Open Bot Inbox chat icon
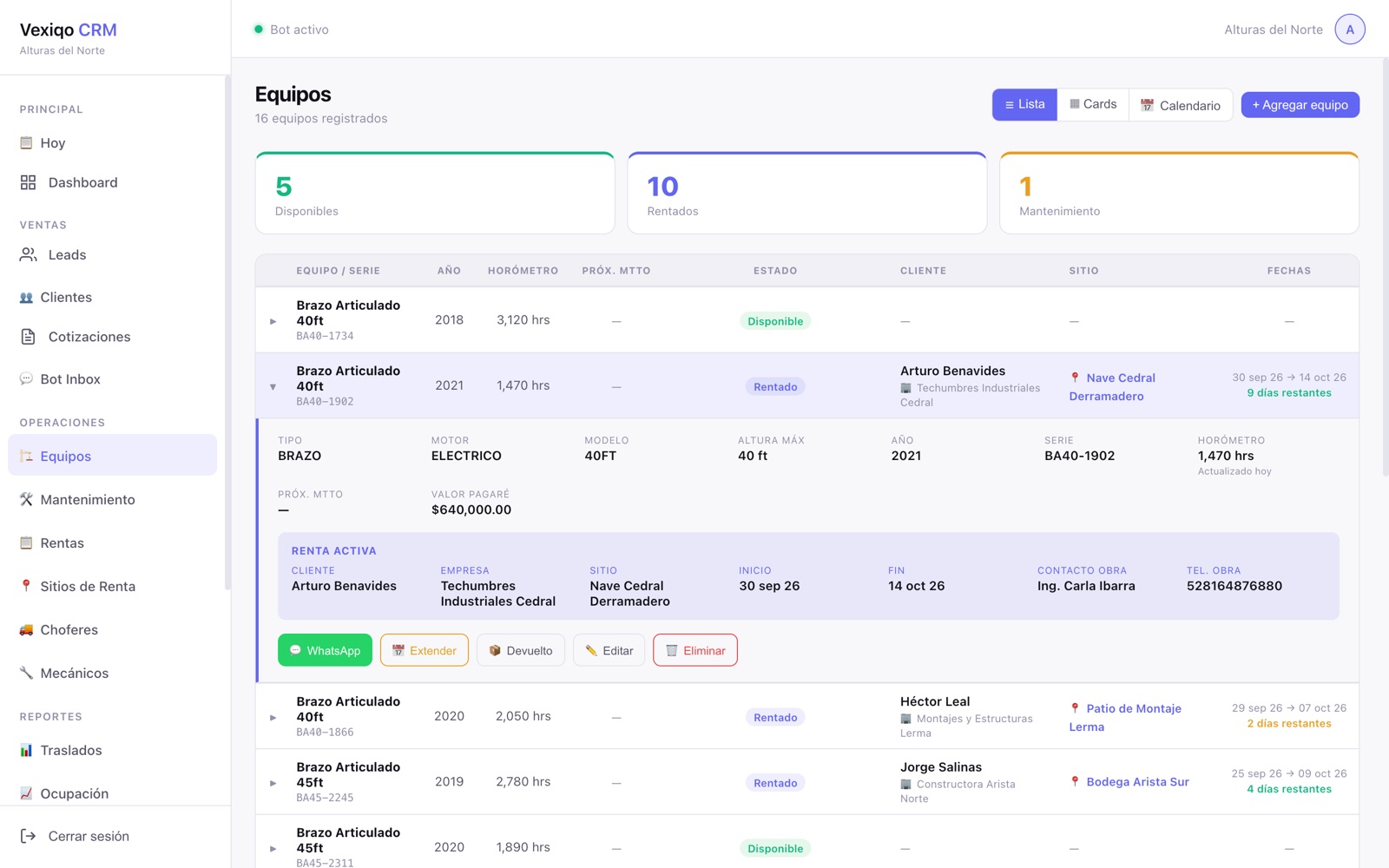The width and height of the screenshot is (1389, 868). pyautogui.click(x=26, y=379)
